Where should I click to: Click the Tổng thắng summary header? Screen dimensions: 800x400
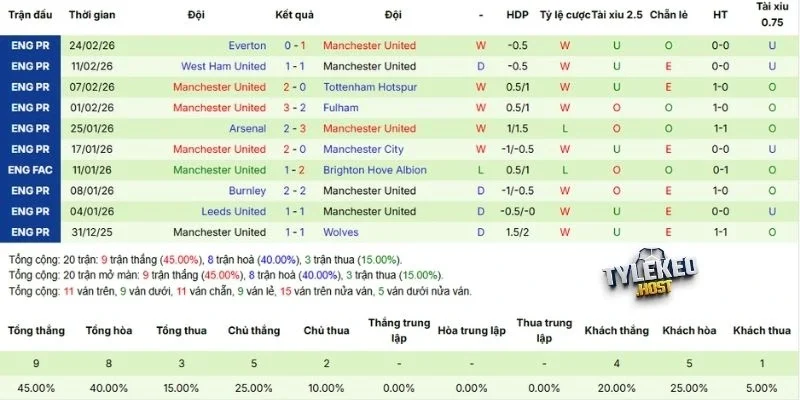[x=36, y=329]
